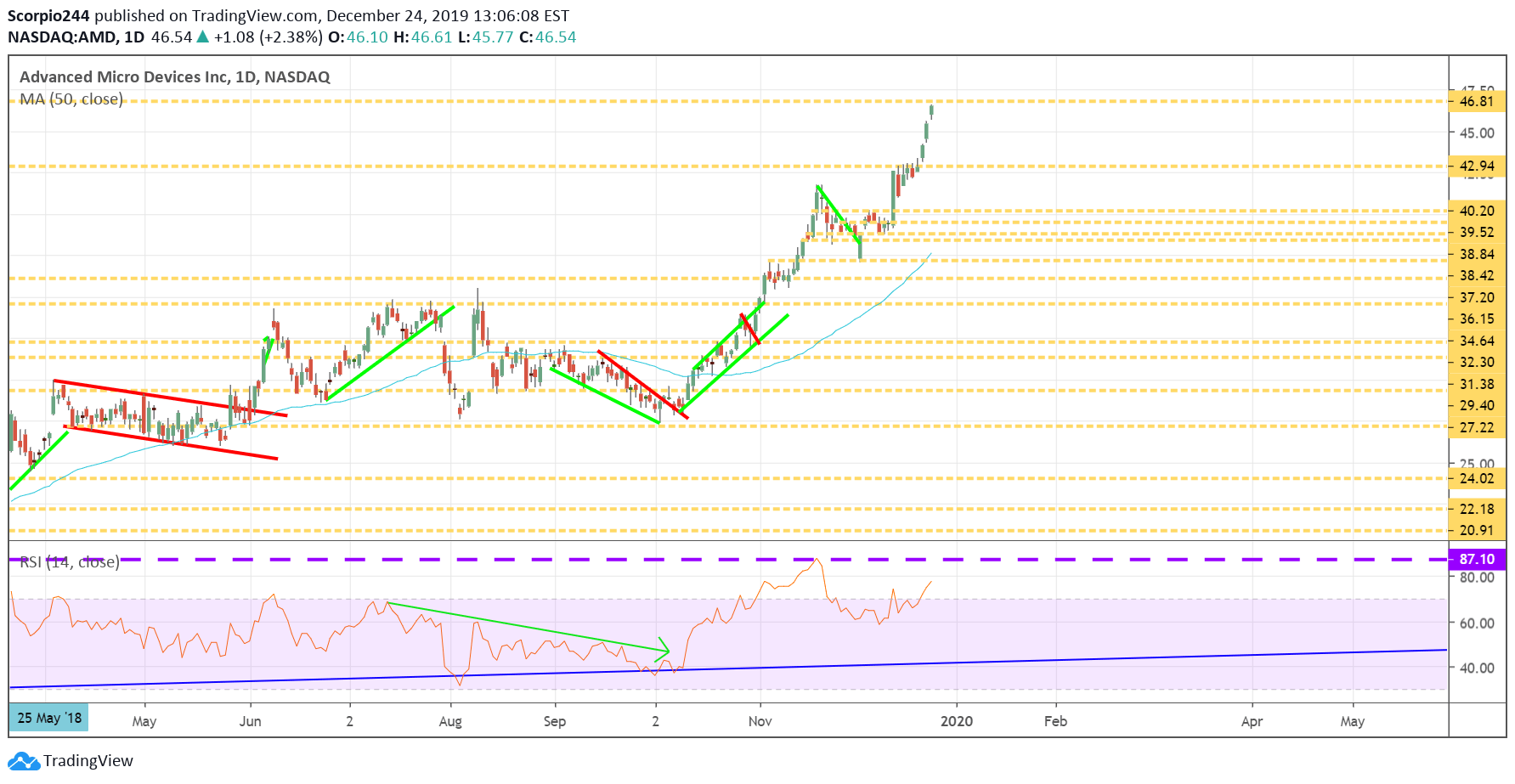Click the +1.08 (+2.38%) change value
This screenshot has height=784, width=1515.
(x=269, y=37)
